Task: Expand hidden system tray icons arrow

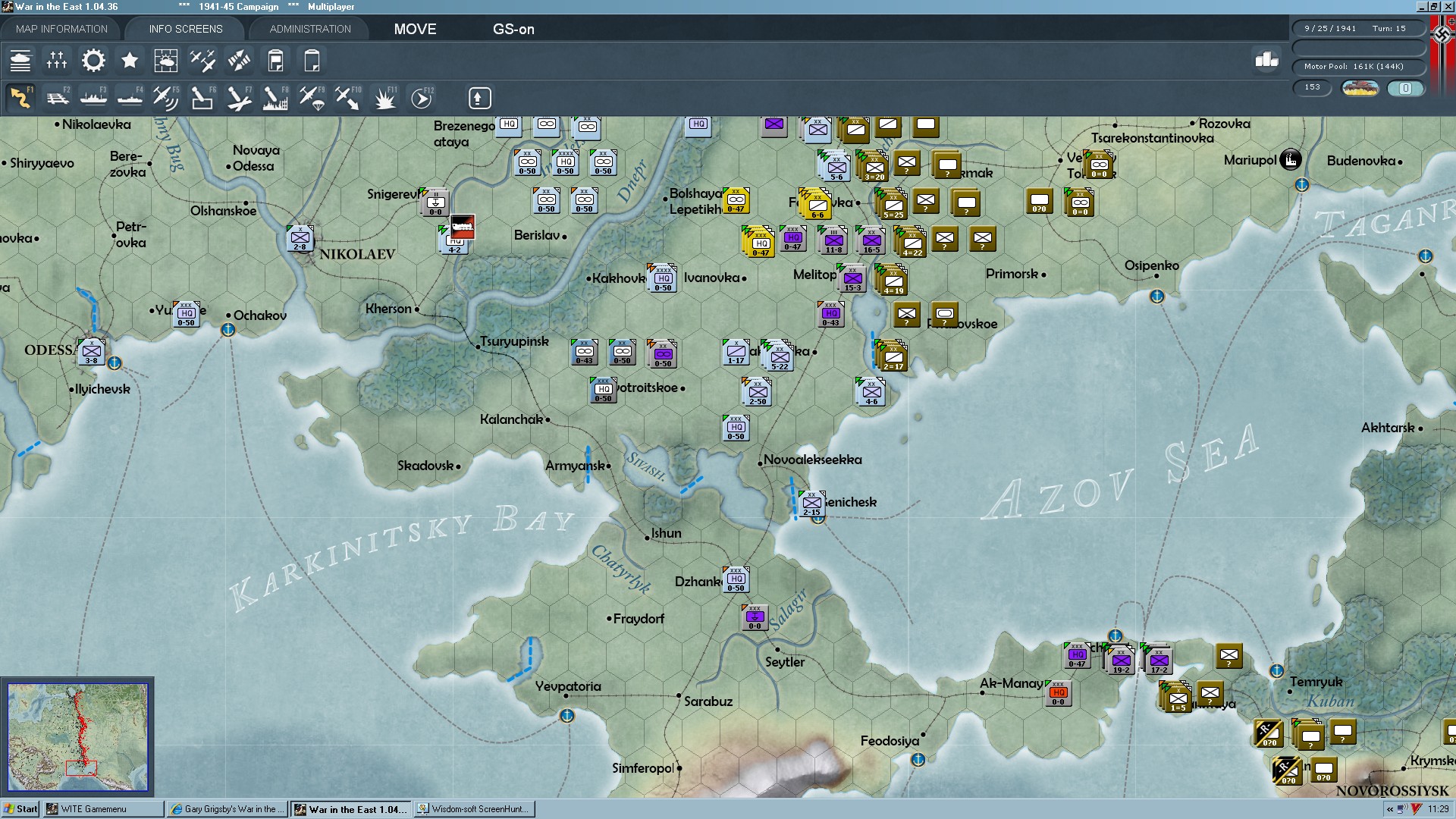Action: (1389, 809)
